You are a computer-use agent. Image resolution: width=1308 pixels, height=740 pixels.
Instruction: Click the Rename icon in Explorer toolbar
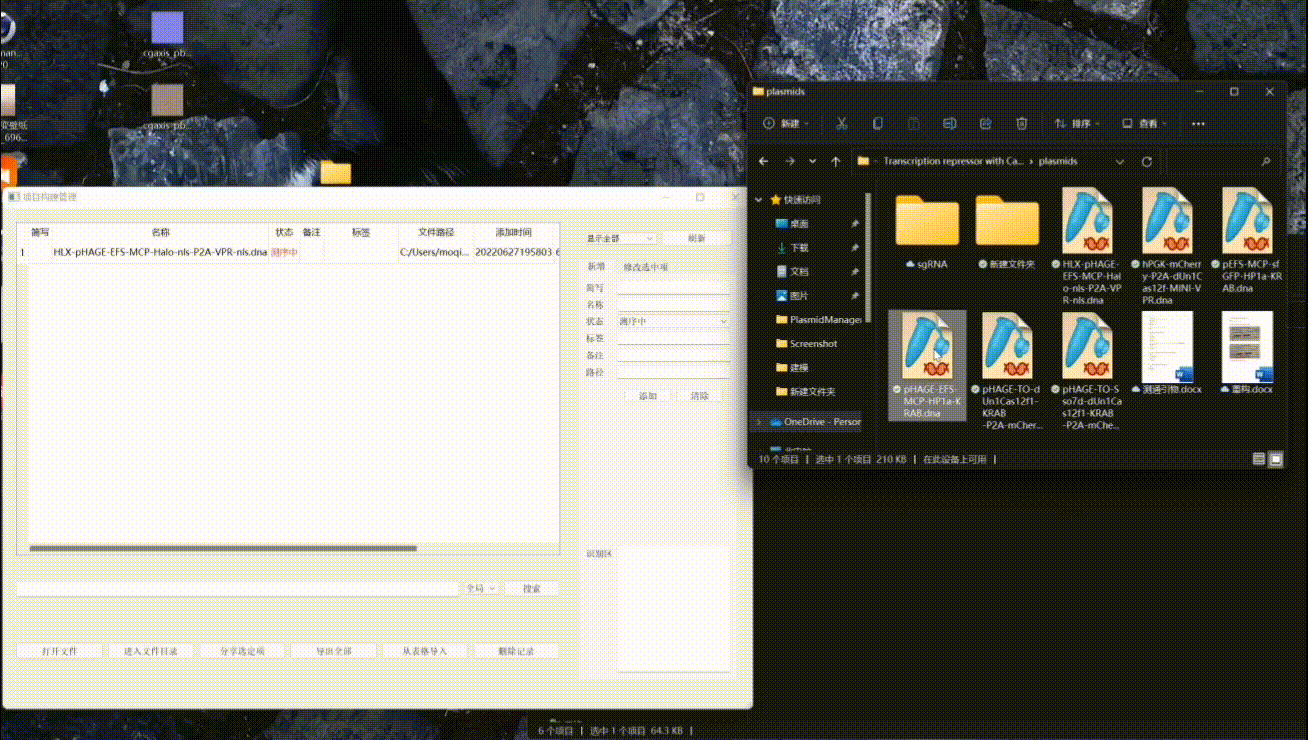[949, 123]
